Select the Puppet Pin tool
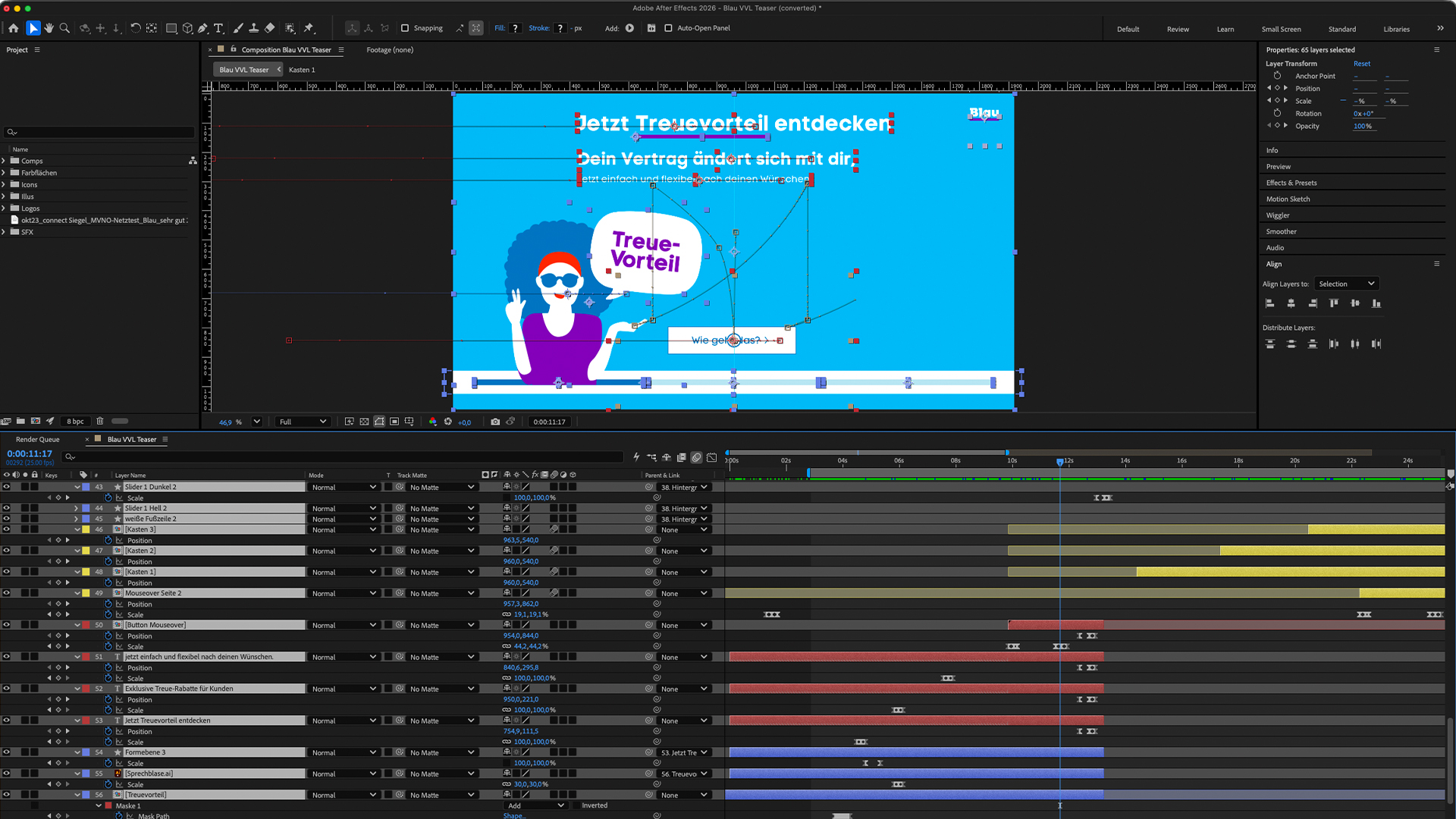 309,28
